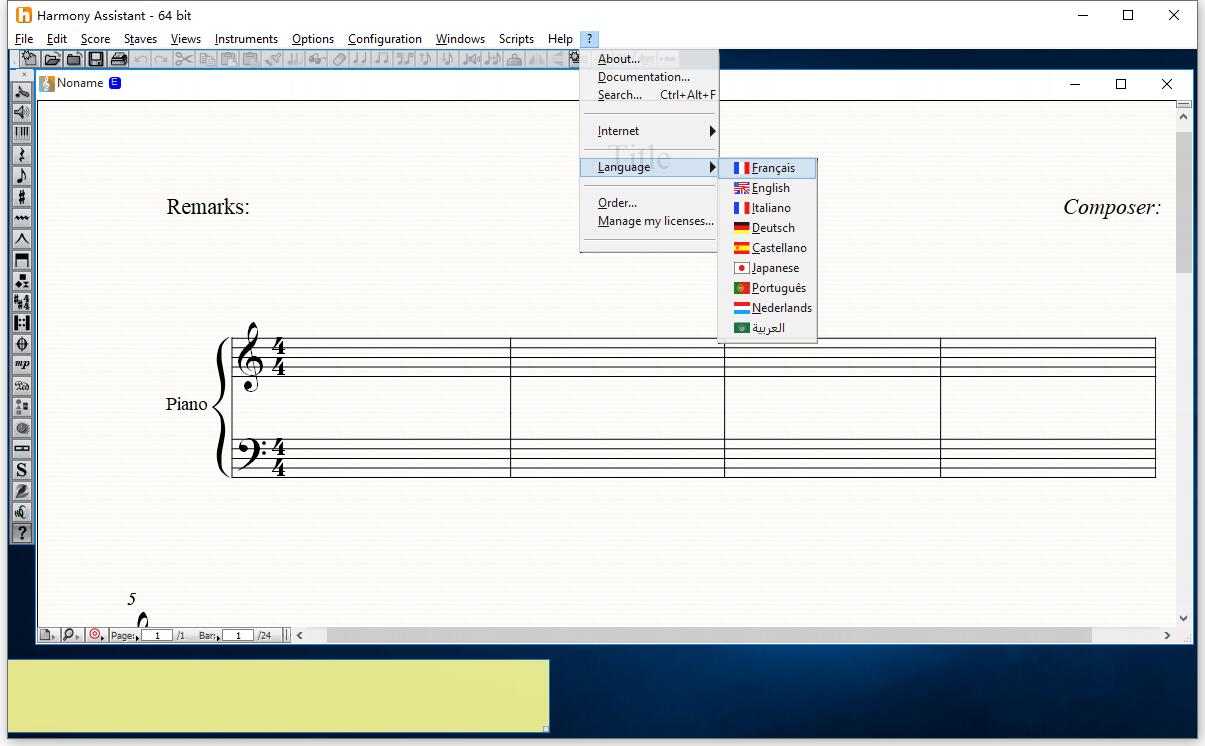The height and width of the screenshot is (746, 1205).
Task: Open the Configuration menu
Action: tap(385, 39)
